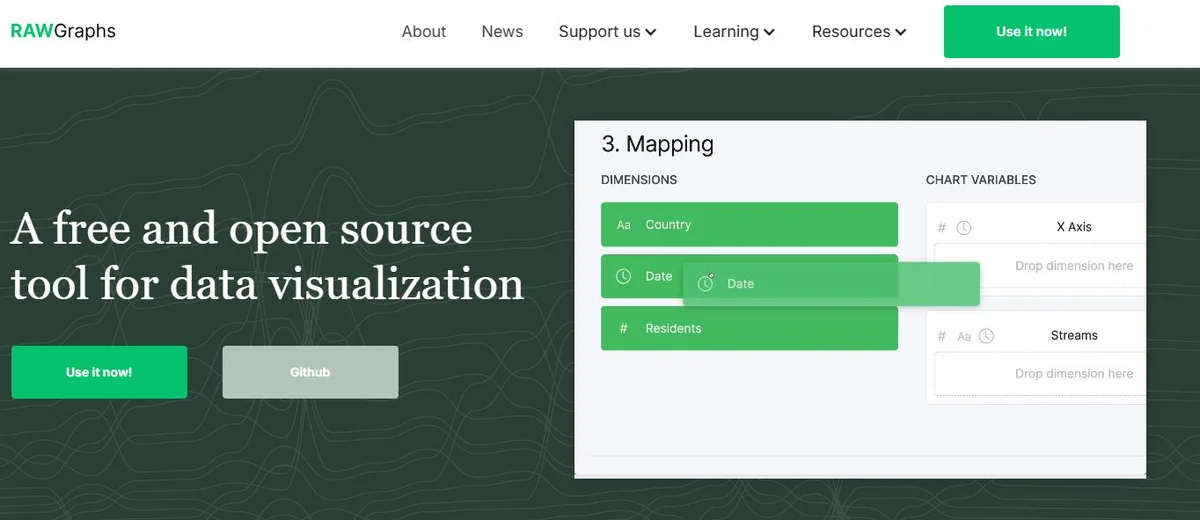The image size is (1200, 520).
Task: Click the X Axis drop dimension area
Action: tap(1040, 266)
